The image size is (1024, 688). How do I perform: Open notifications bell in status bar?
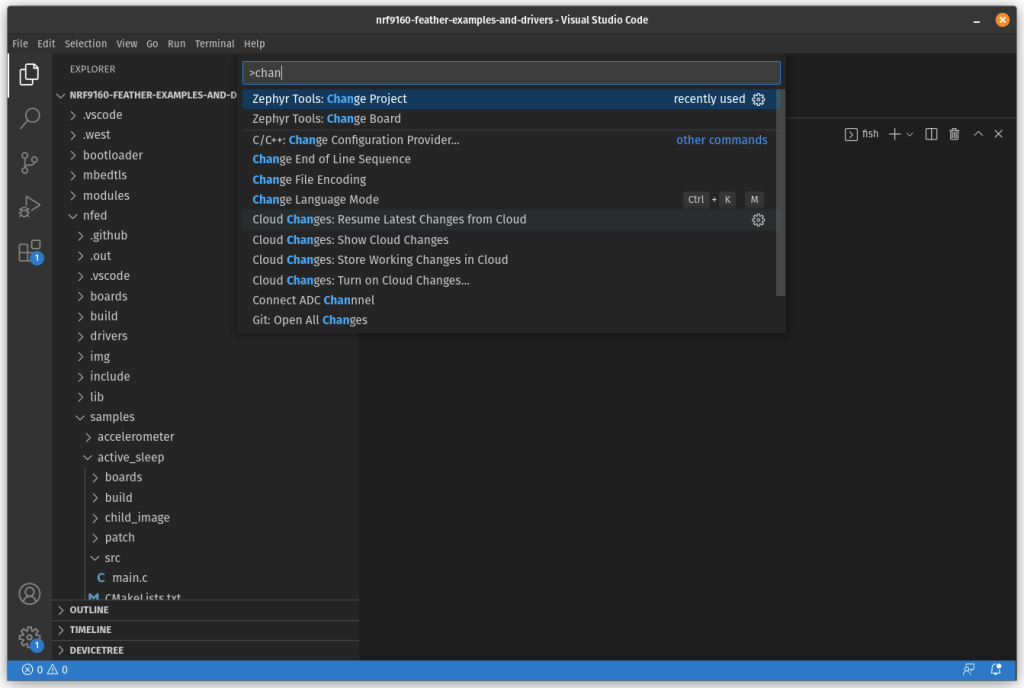tap(996, 670)
